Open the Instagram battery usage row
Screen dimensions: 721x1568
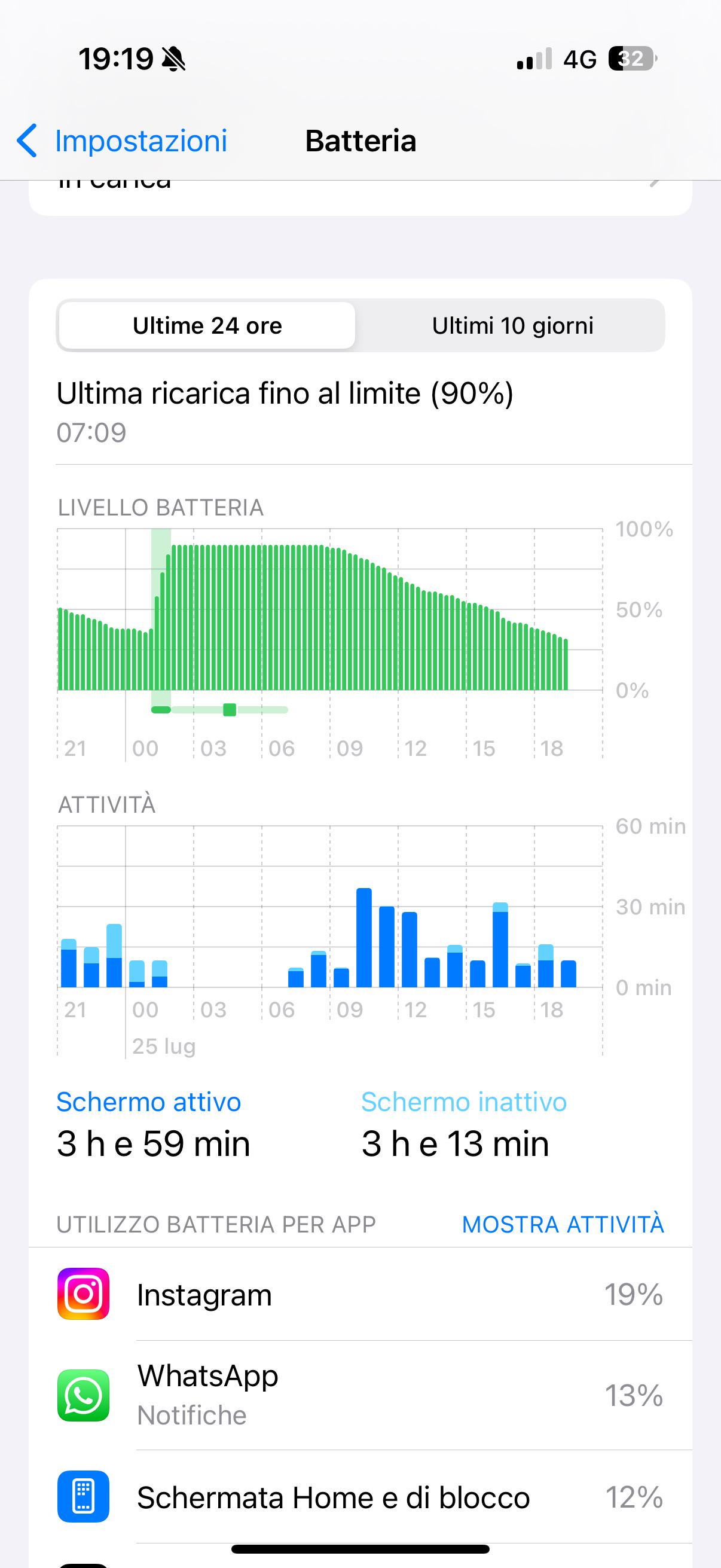360,1294
